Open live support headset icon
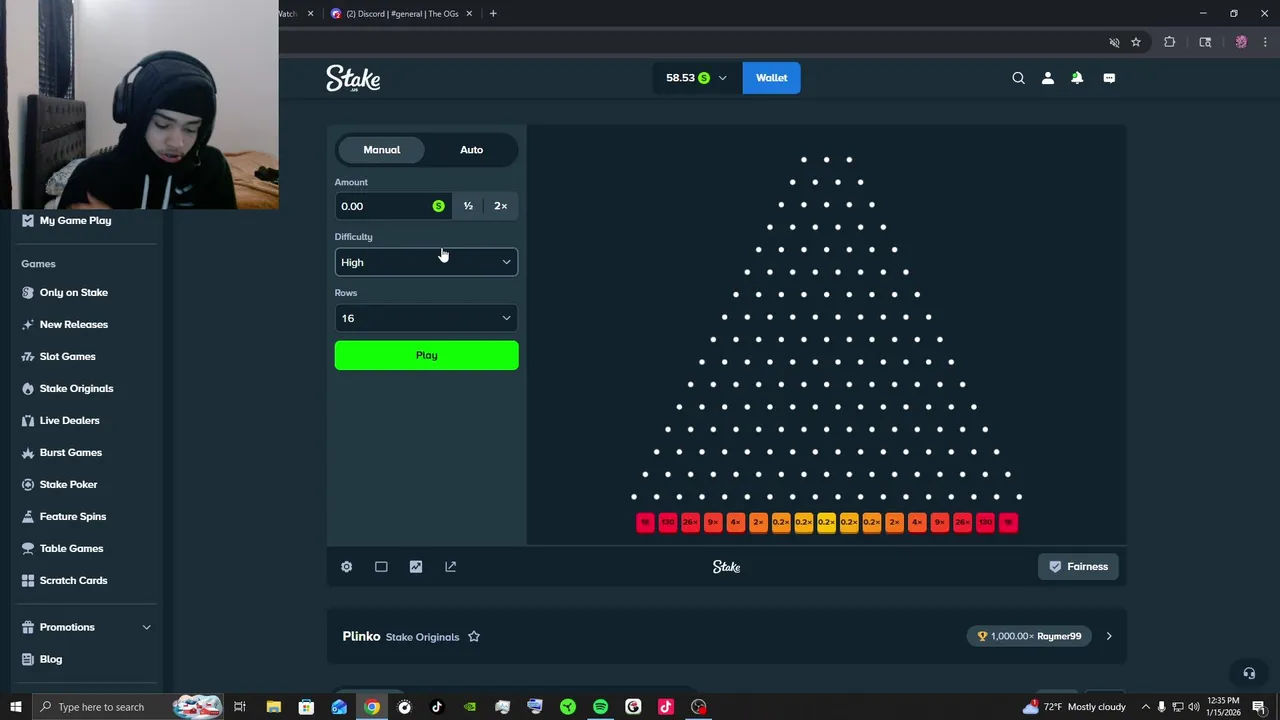1280x720 pixels. [1248, 673]
